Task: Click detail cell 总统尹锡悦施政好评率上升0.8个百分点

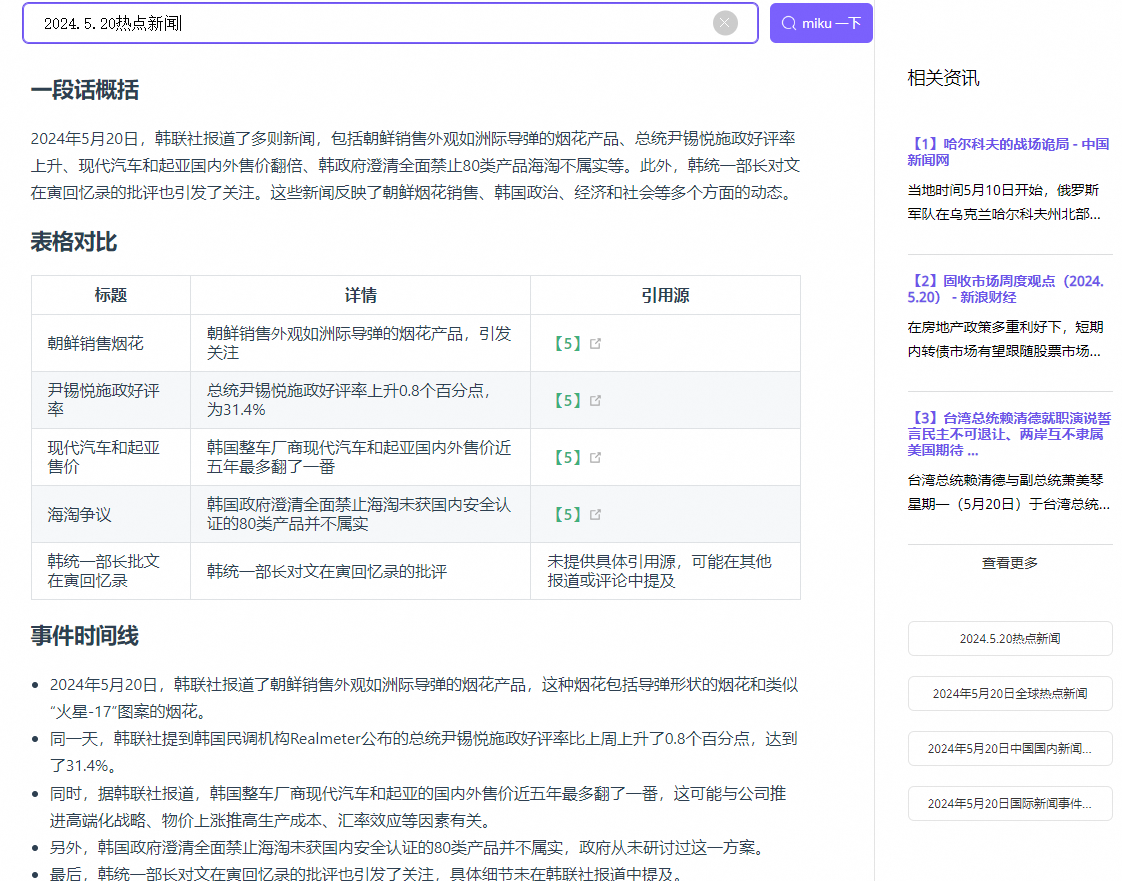Action: tap(360, 400)
